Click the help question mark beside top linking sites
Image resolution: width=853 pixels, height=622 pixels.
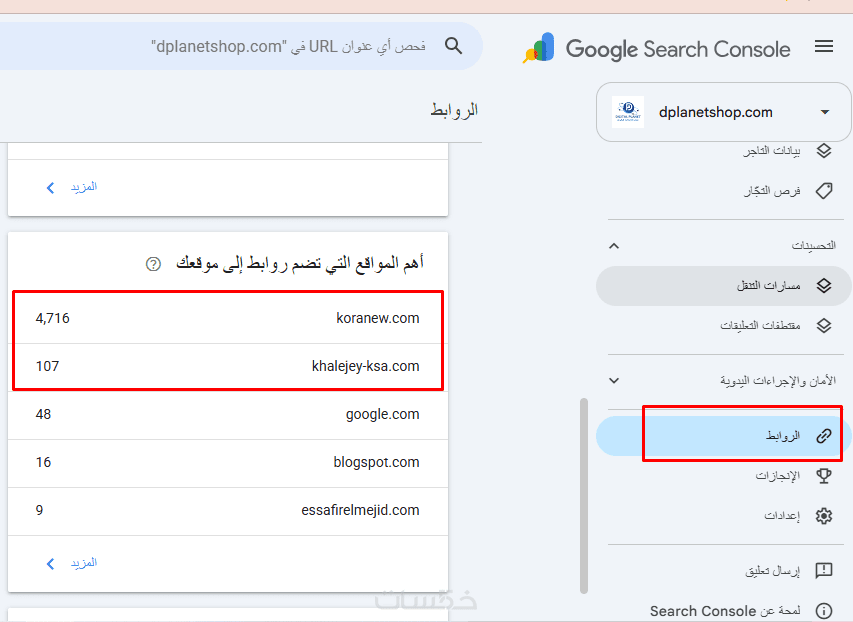pos(153,264)
